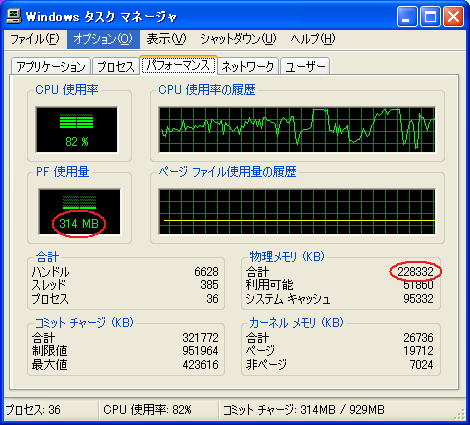470x425 pixels.
Task: Click the PF usage 314 MB gauge
Action: pyautogui.click(x=79, y=212)
